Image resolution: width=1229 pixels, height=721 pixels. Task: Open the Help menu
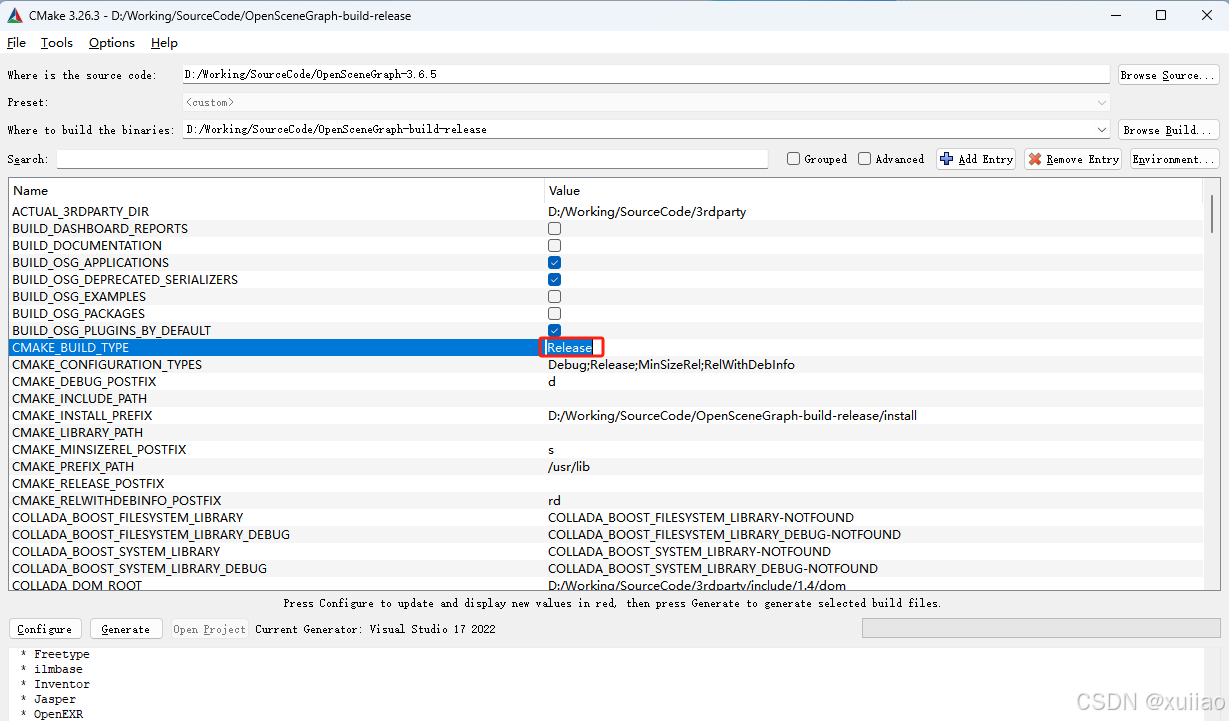(x=163, y=42)
